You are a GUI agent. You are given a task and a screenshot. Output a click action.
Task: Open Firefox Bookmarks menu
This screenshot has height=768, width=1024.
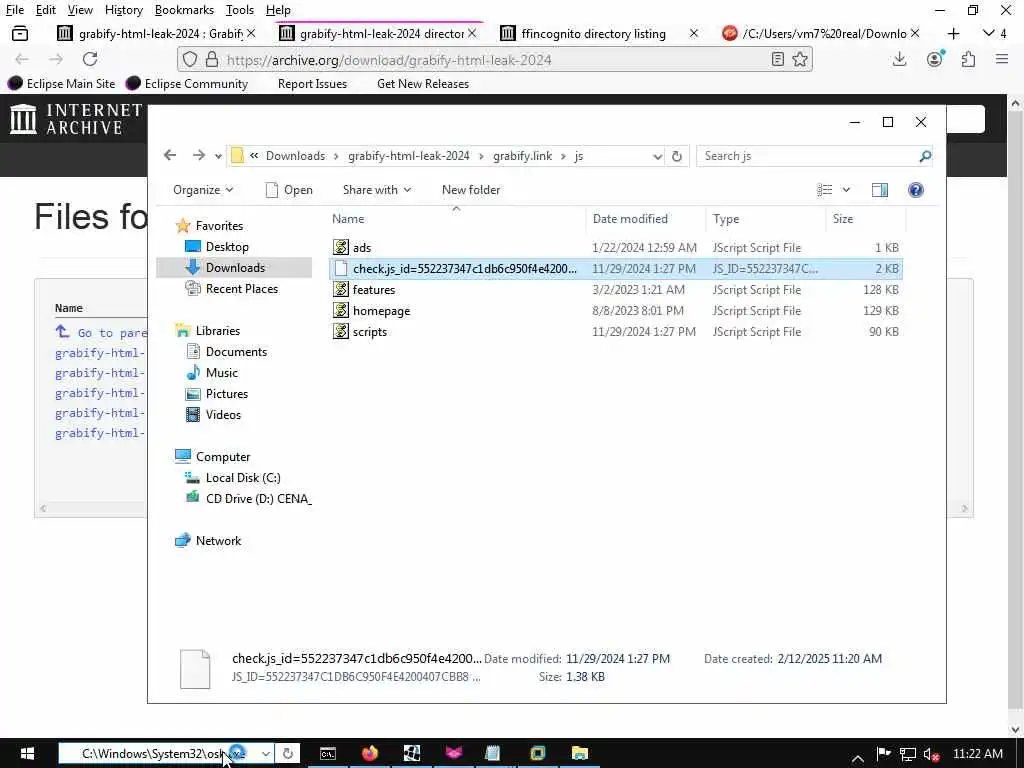184,10
